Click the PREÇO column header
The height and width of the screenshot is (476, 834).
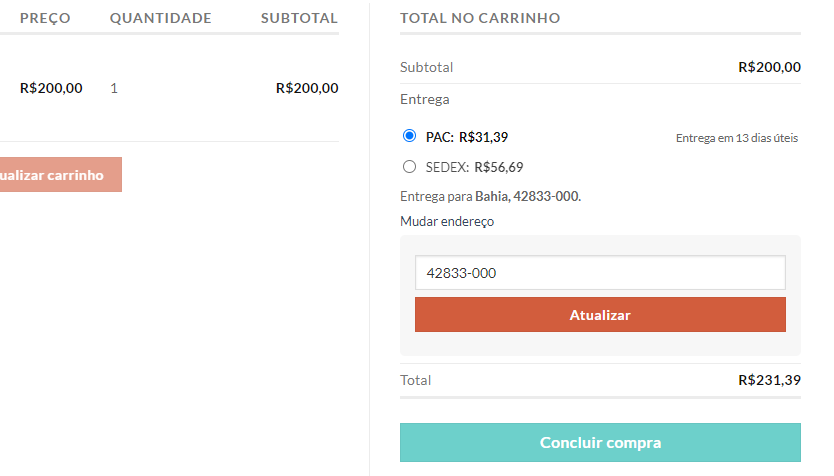pyautogui.click(x=45, y=18)
